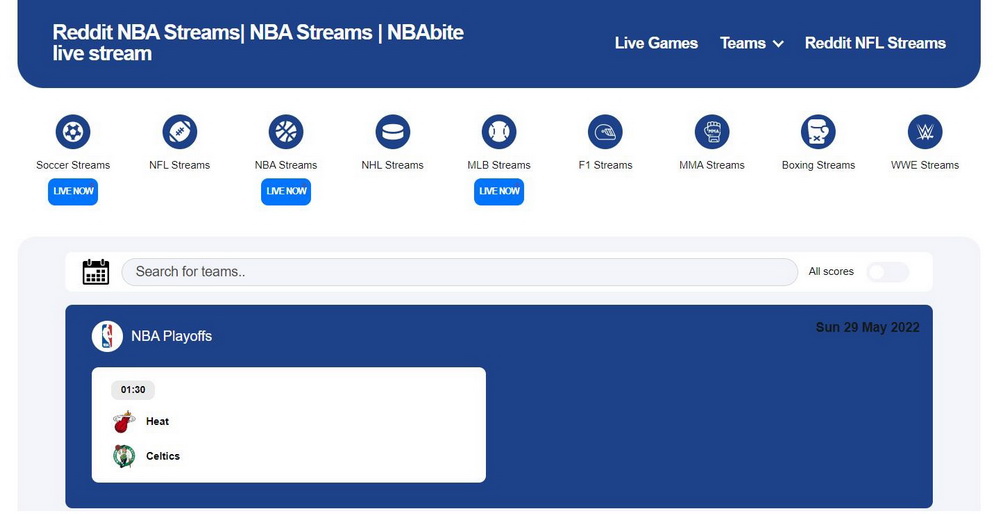Open the NFL Streams football icon
The image size is (1000, 514).
180,132
